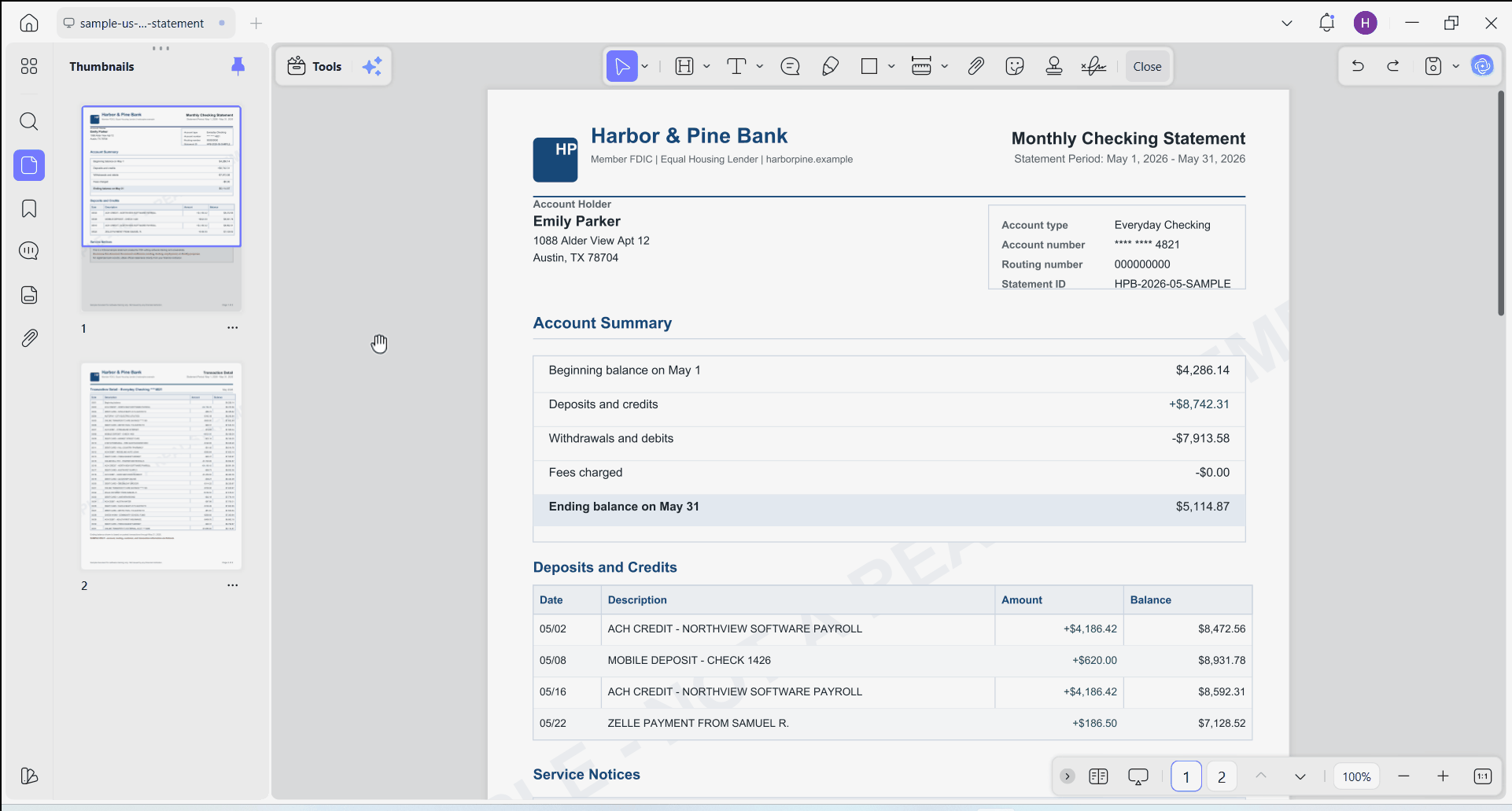Select page 2 thumbnail
Image resolution: width=1512 pixels, height=811 pixels.
[x=161, y=466]
